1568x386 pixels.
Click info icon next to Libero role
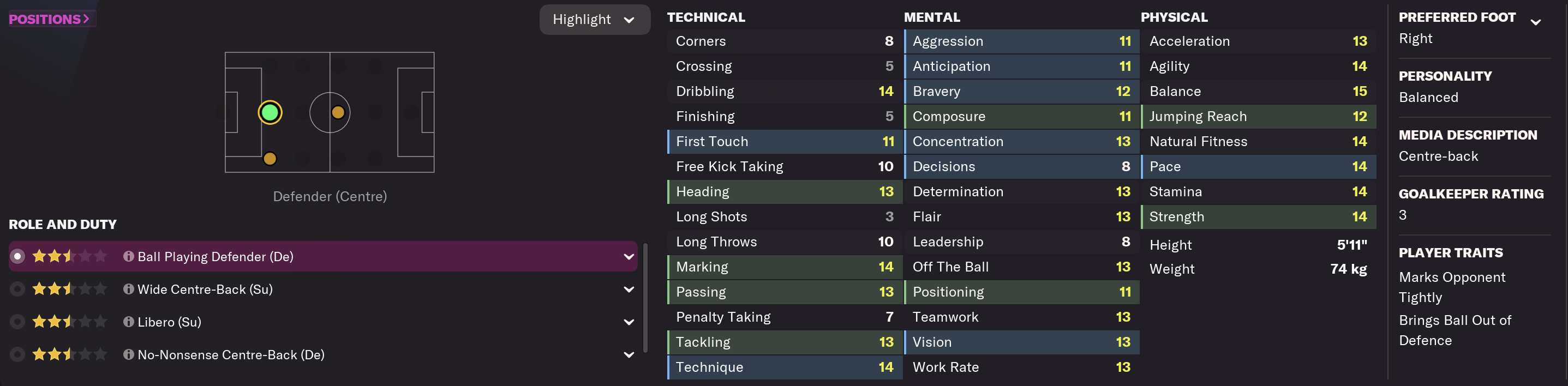click(x=128, y=322)
